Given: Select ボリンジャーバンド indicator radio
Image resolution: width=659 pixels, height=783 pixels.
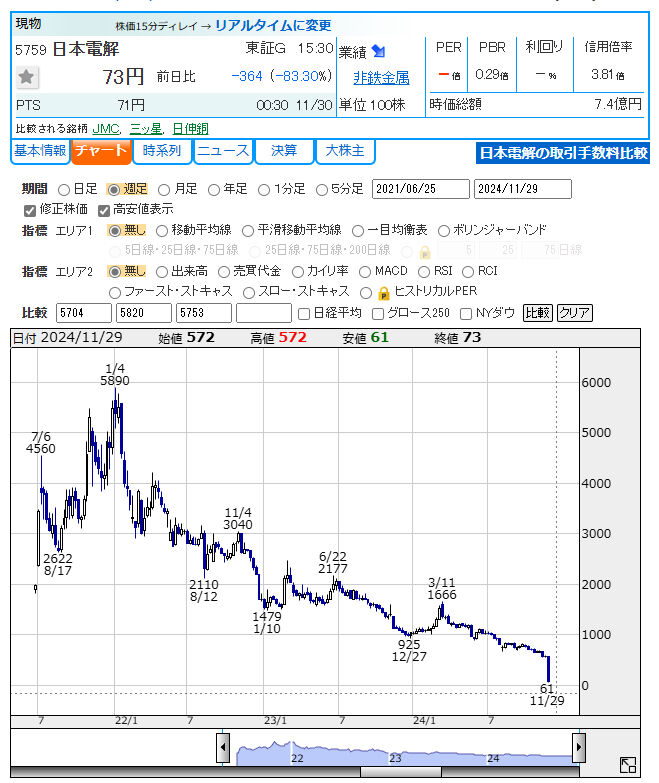Looking at the screenshot, I should pos(443,231).
